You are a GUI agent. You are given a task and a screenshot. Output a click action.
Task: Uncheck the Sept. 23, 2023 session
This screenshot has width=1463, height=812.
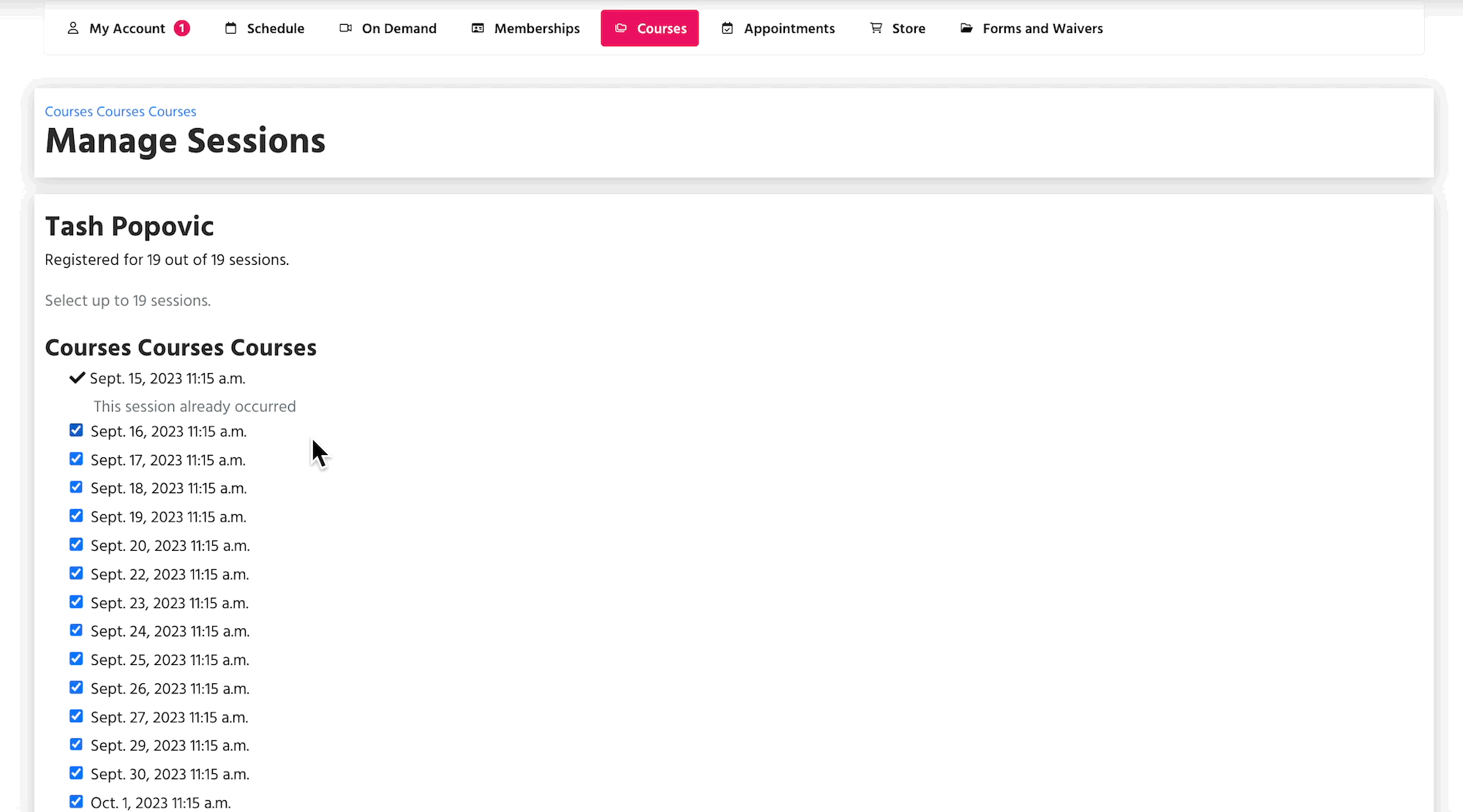click(76, 601)
